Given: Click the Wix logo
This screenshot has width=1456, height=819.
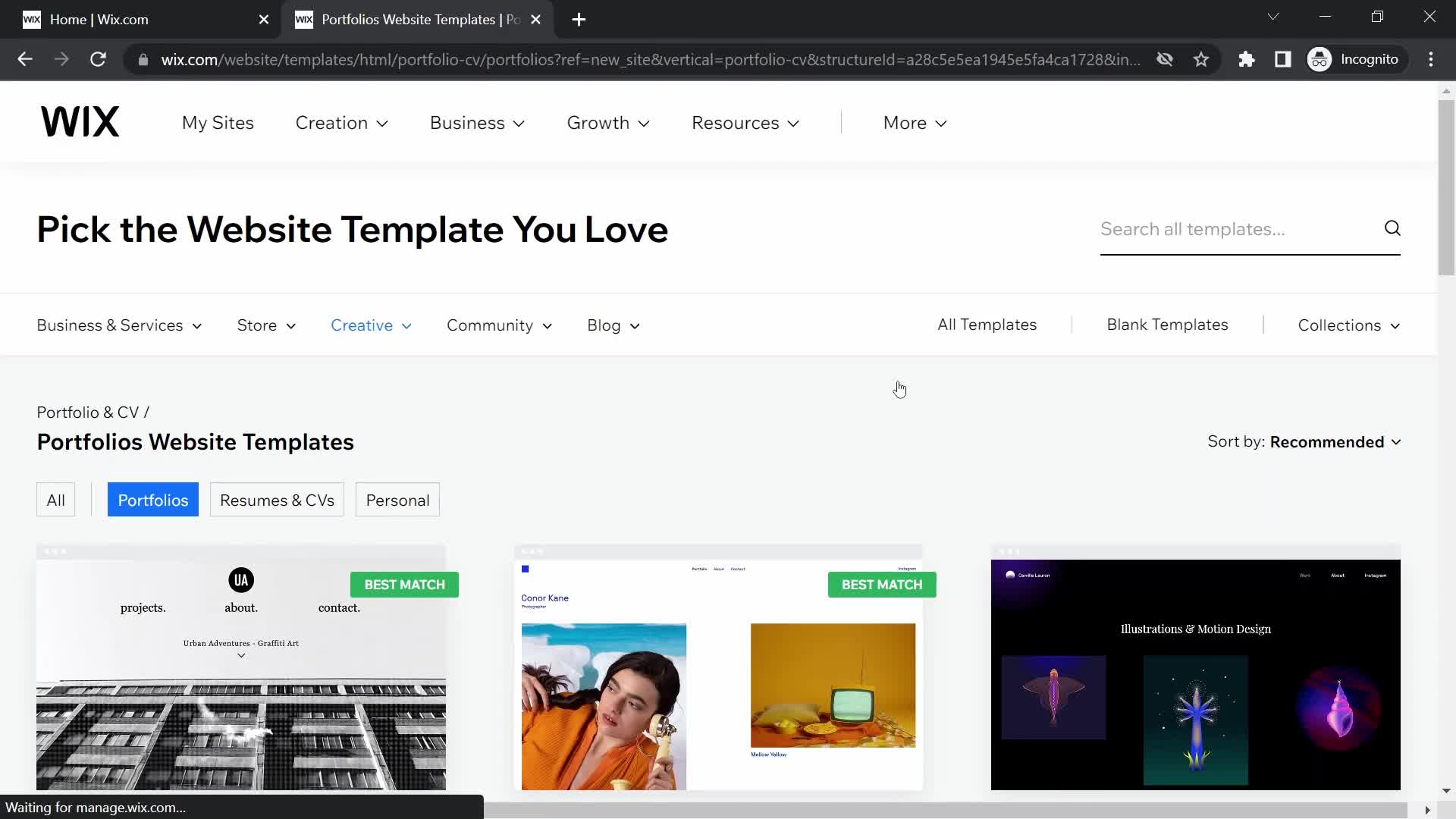Looking at the screenshot, I should (x=80, y=122).
